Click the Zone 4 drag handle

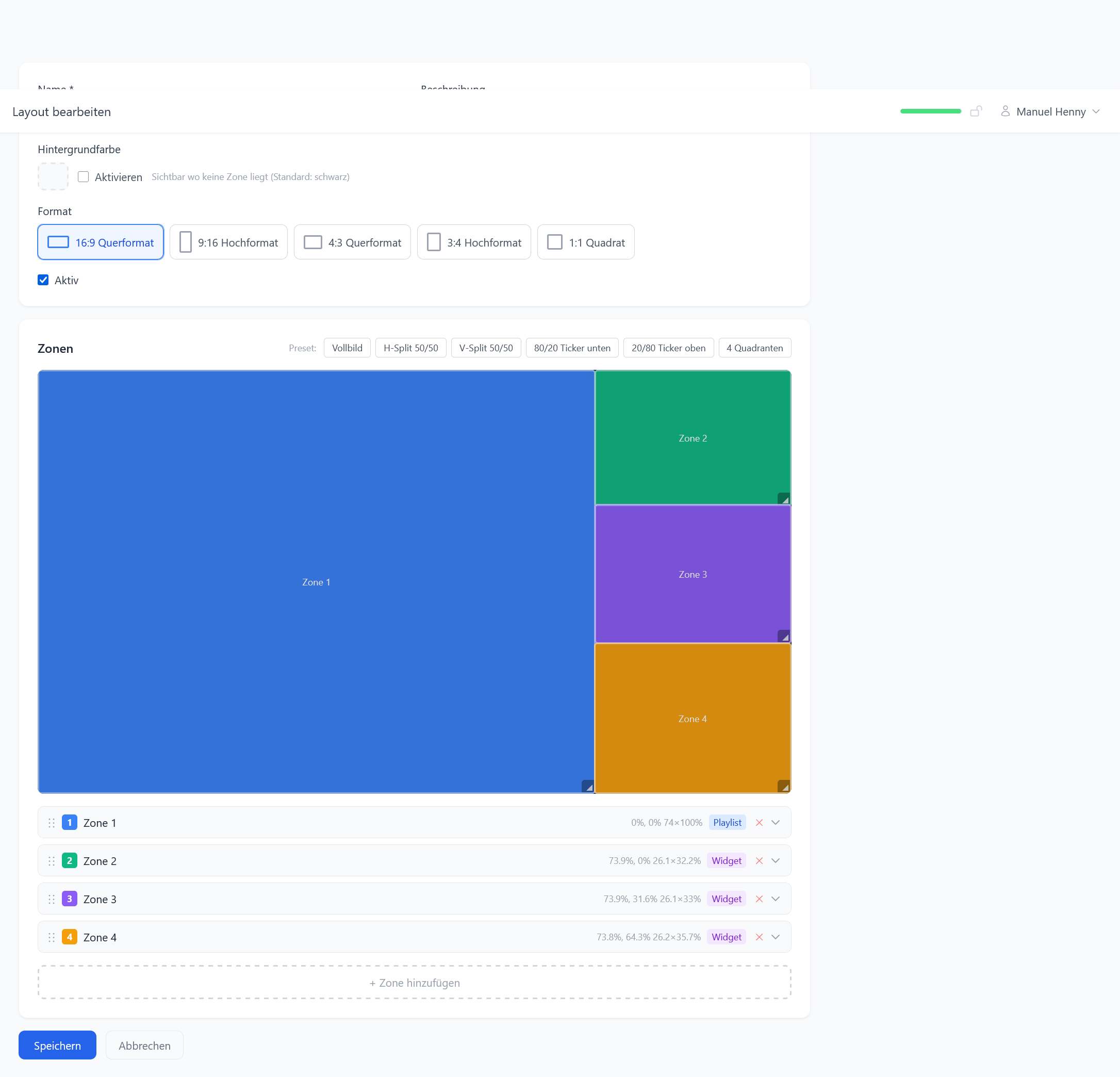click(x=52, y=937)
